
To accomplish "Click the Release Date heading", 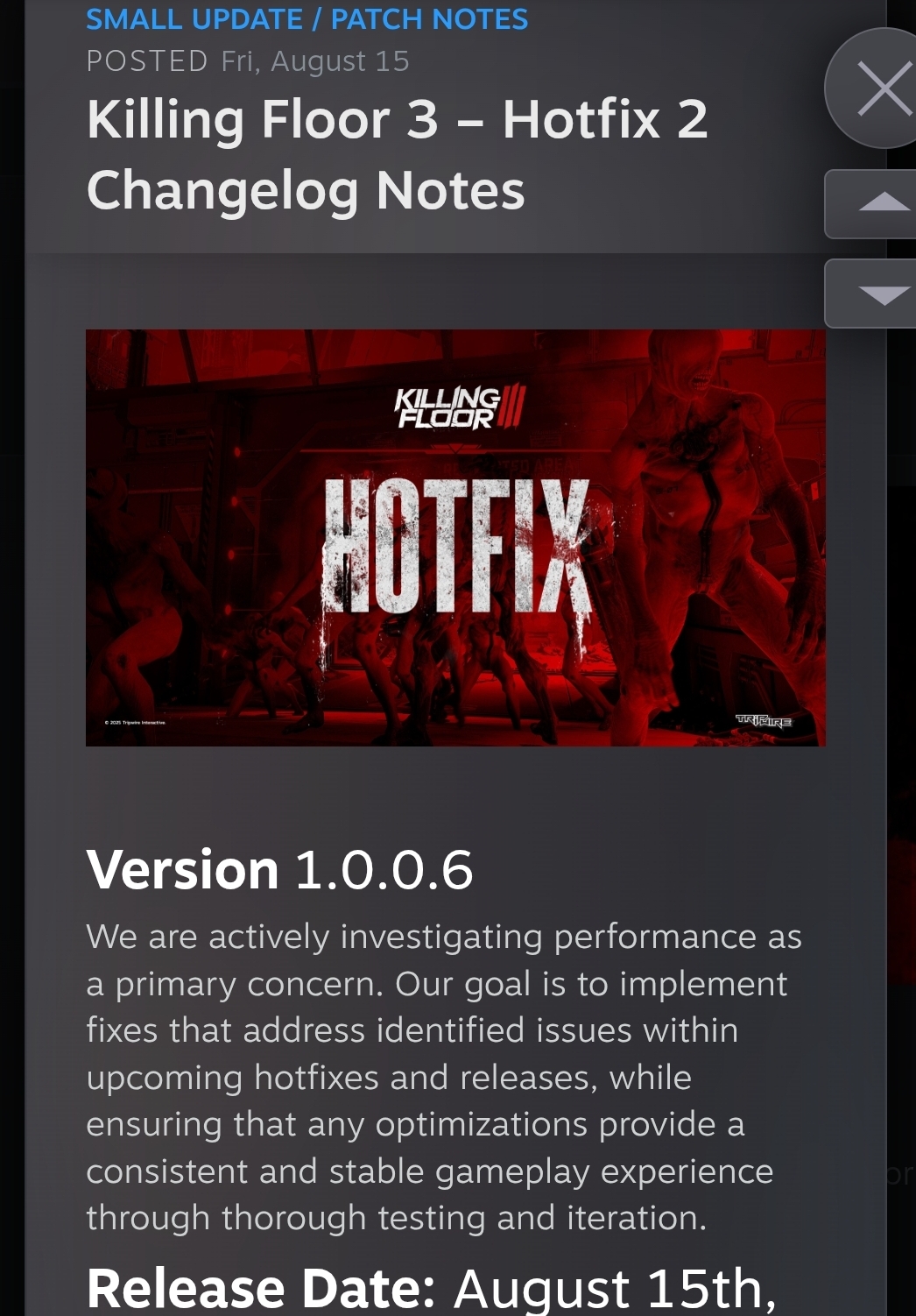I will (261, 1288).
